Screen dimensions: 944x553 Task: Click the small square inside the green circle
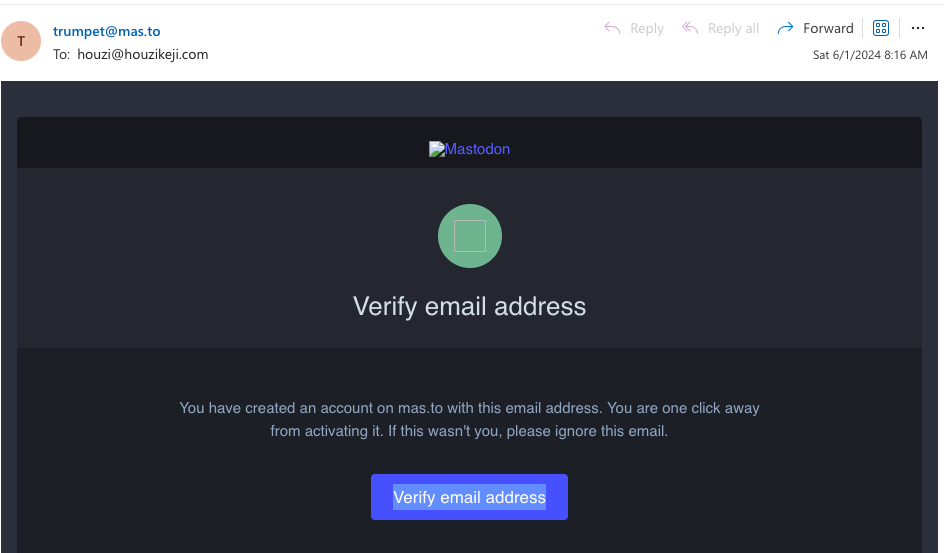coord(470,236)
